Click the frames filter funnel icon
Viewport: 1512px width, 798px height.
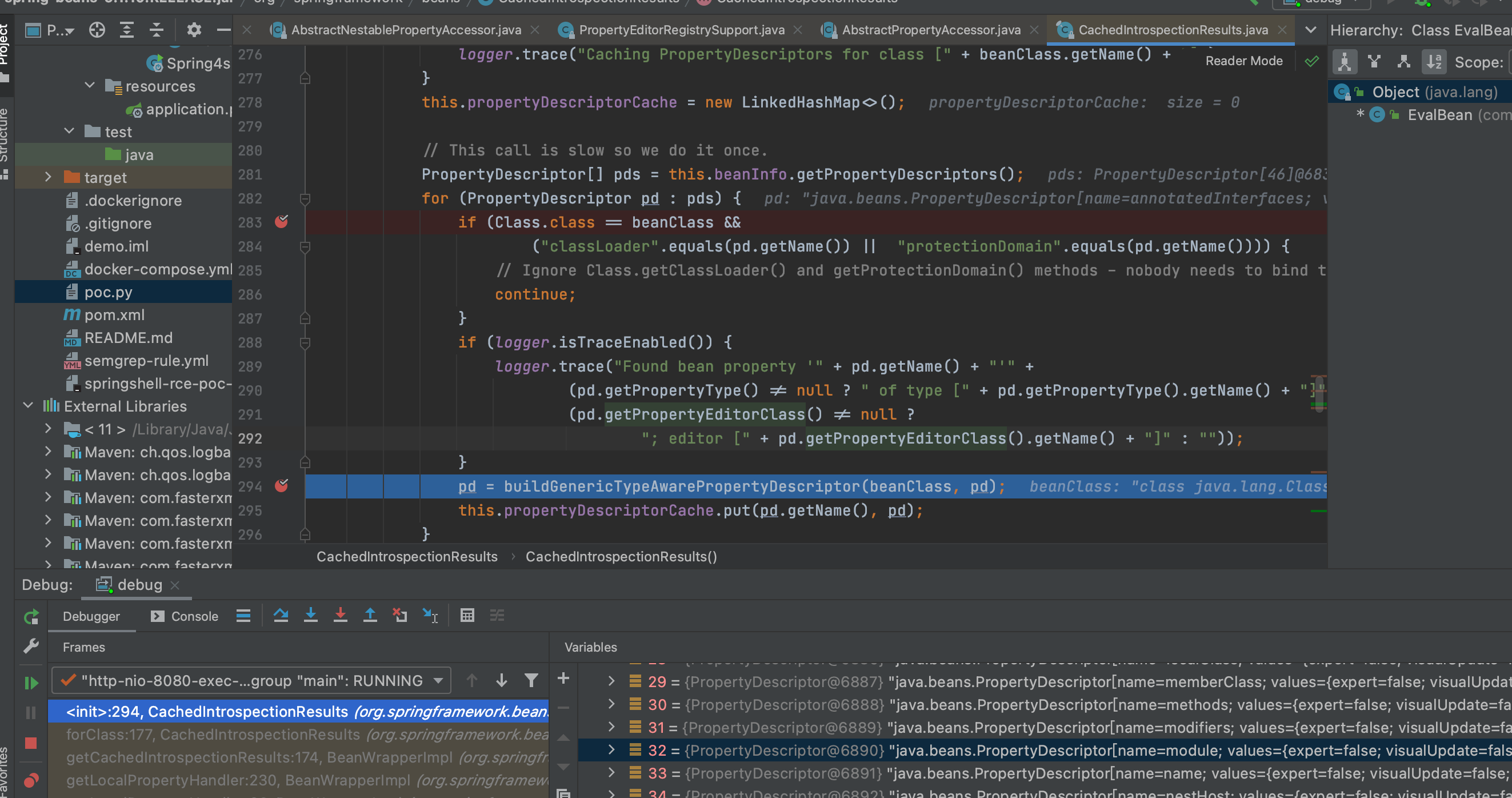coord(531,681)
